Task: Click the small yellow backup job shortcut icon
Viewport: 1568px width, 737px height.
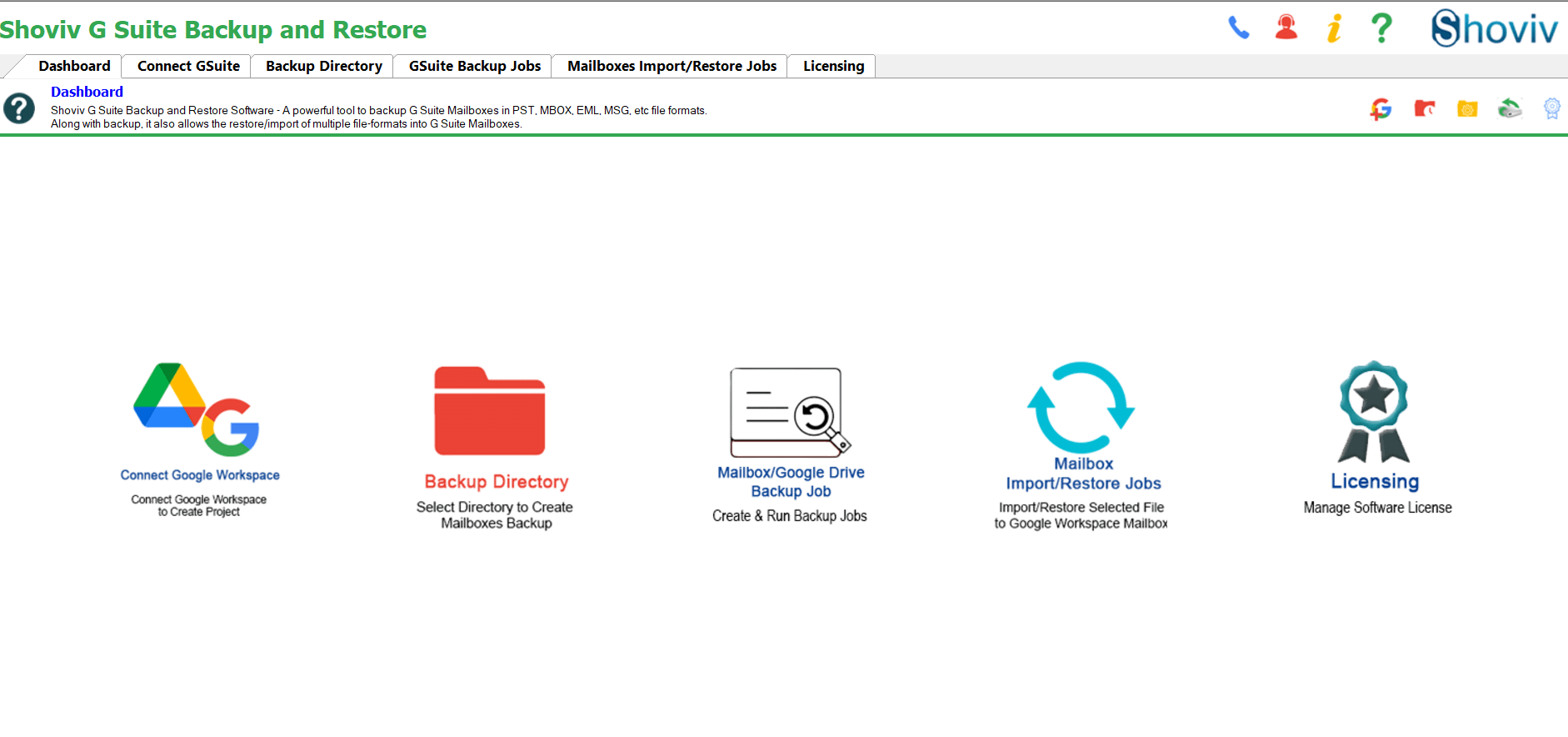Action: (x=1467, y=108)
